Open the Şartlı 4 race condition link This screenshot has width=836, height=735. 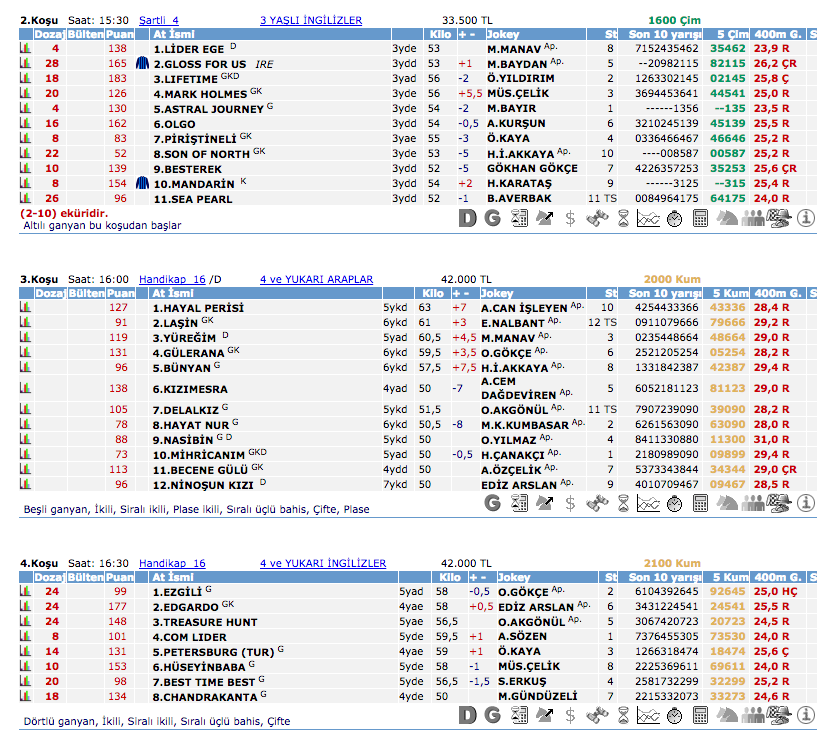pyautogui.click(x=159, y=20)
